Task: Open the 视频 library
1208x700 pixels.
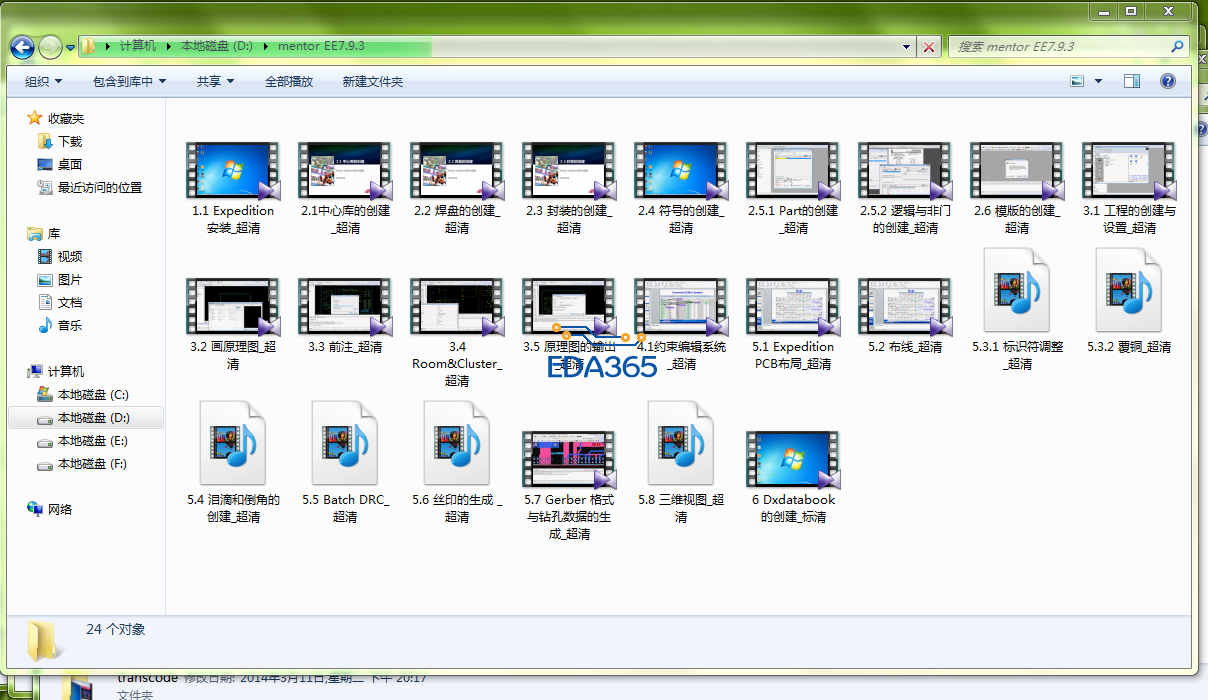Action: (x=60, y=256)
